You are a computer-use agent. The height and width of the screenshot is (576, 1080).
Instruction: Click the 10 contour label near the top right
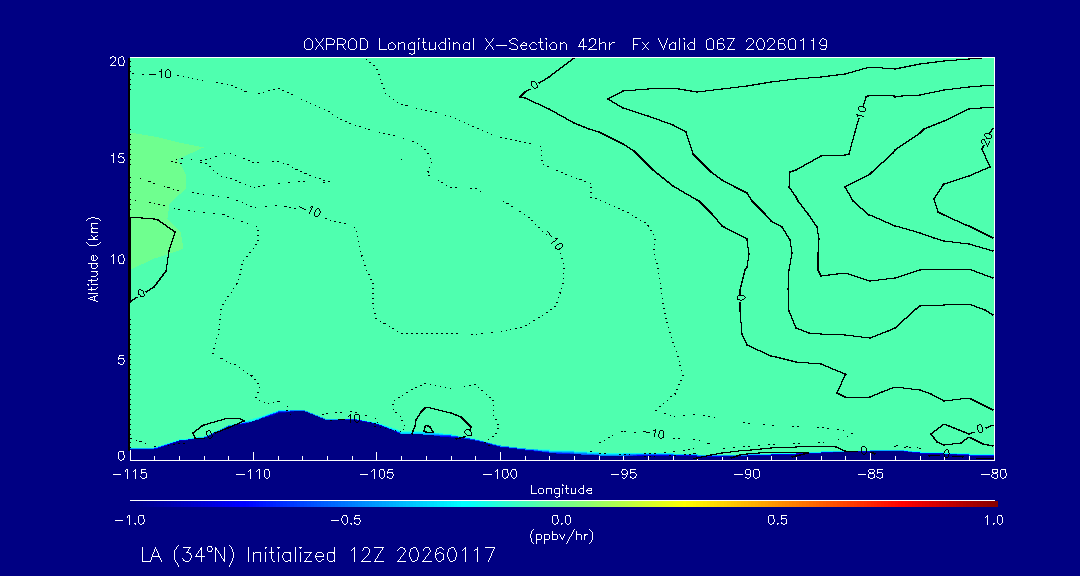[x=863, y=113]
